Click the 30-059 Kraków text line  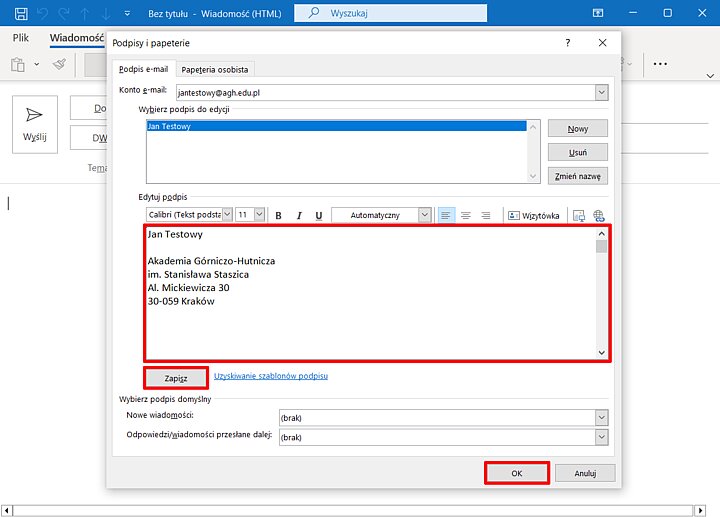181,301
